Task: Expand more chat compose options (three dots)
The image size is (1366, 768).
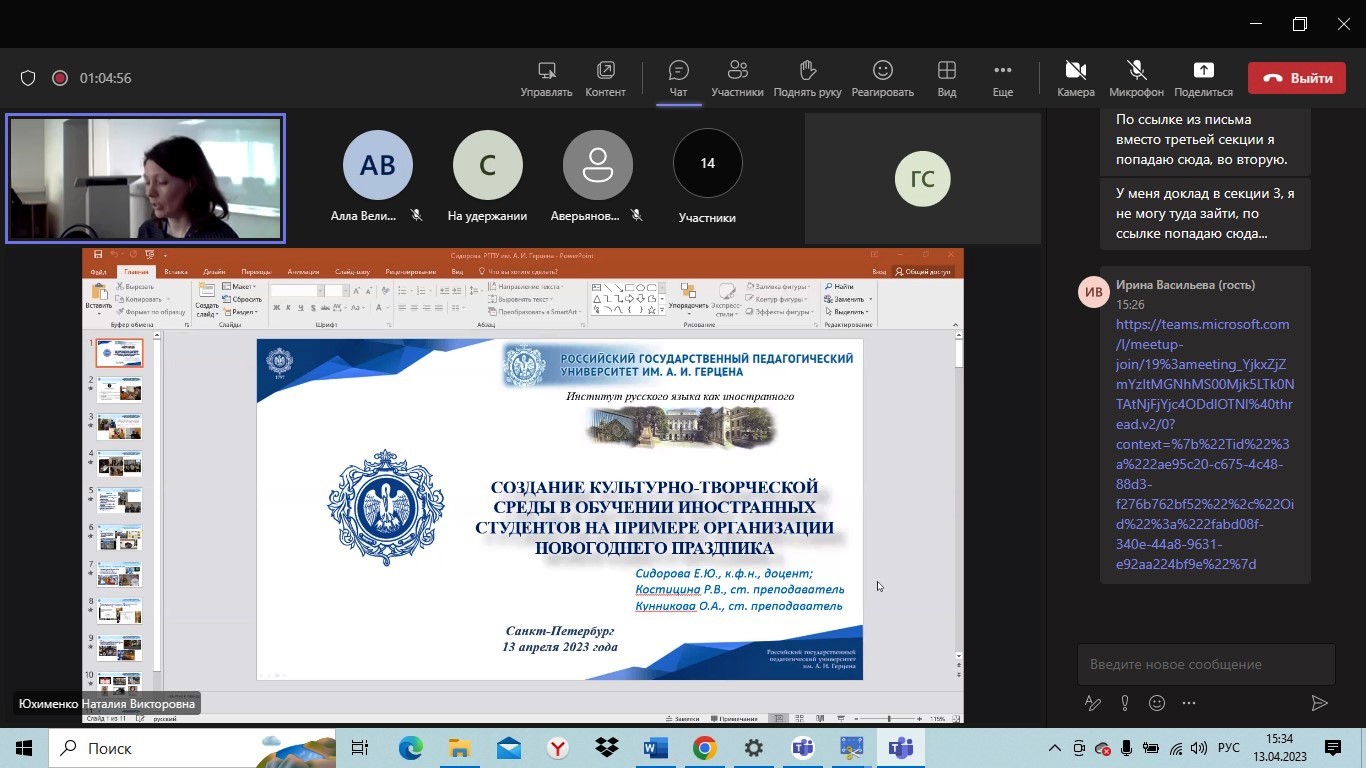Action: pos(1189,703)
